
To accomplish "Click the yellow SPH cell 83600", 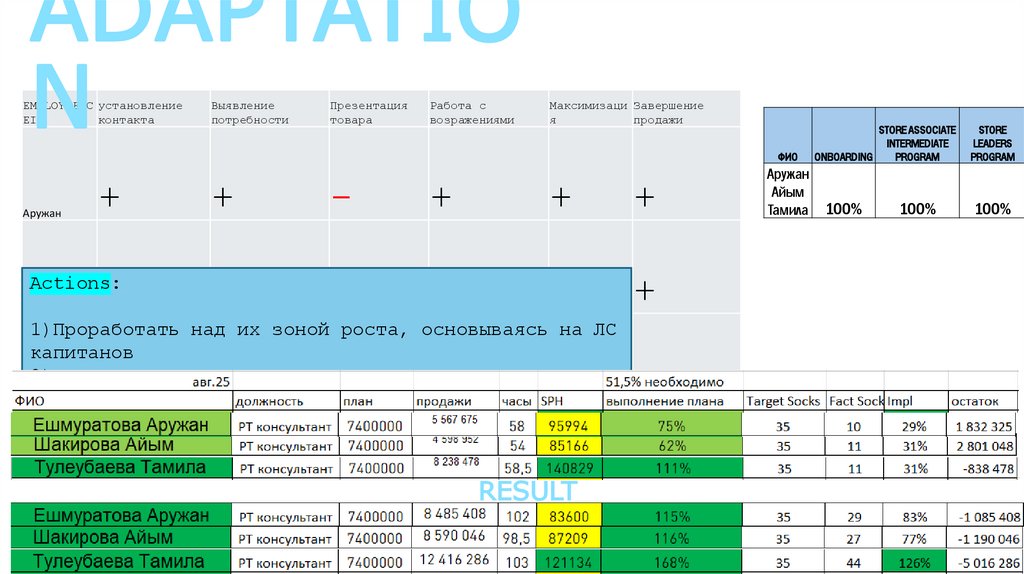I will click(x=568, y=516).
